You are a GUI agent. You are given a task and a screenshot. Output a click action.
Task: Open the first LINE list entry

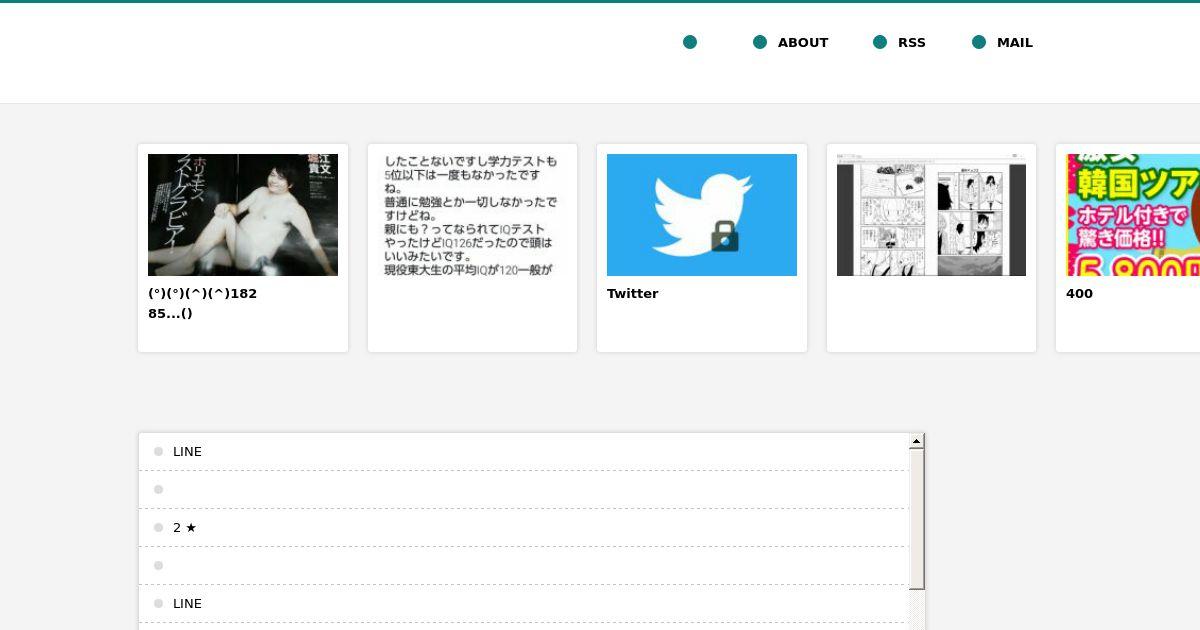click(x=524, y=452)
